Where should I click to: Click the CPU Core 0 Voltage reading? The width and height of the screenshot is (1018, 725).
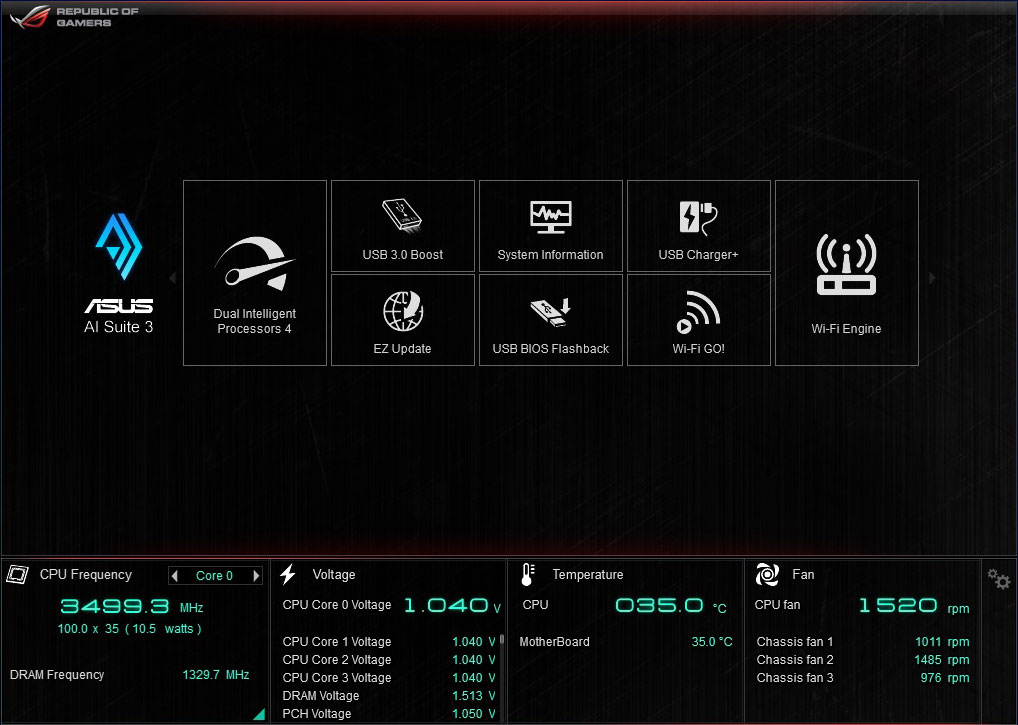tap(453, 606)
